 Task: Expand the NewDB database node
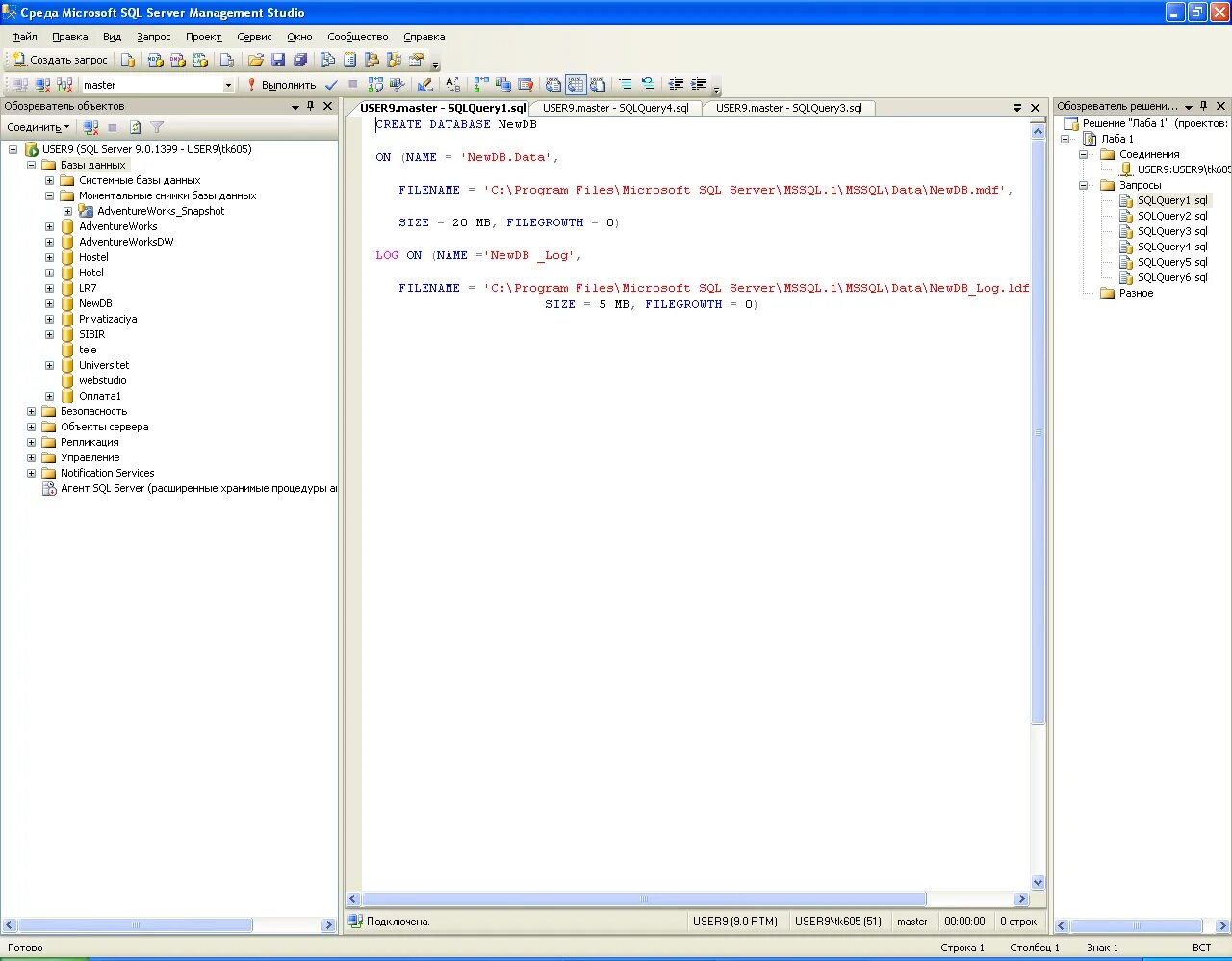click(x=49, y=303)
